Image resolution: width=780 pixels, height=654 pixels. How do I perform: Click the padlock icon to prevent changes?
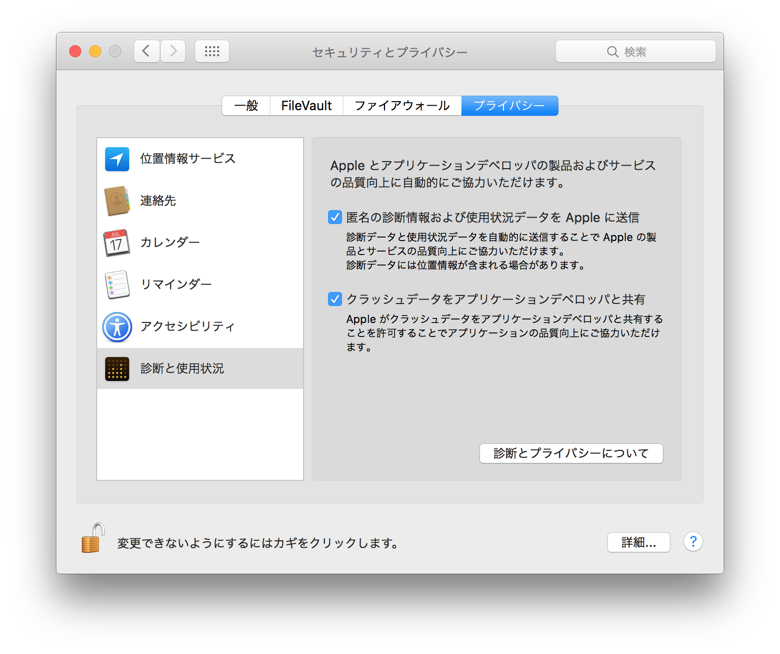pos(93,538)
